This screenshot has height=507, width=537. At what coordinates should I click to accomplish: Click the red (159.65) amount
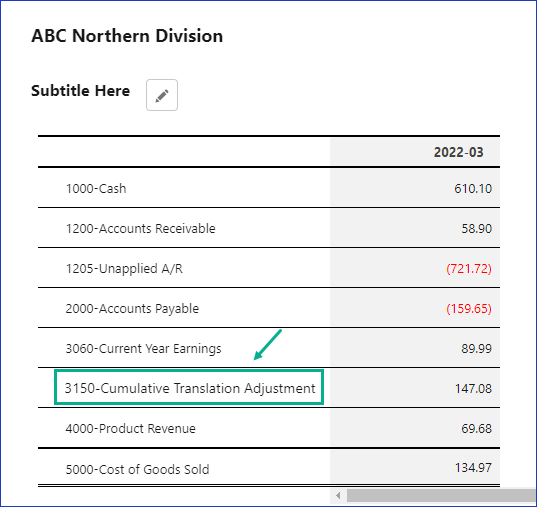pos(469,309)
